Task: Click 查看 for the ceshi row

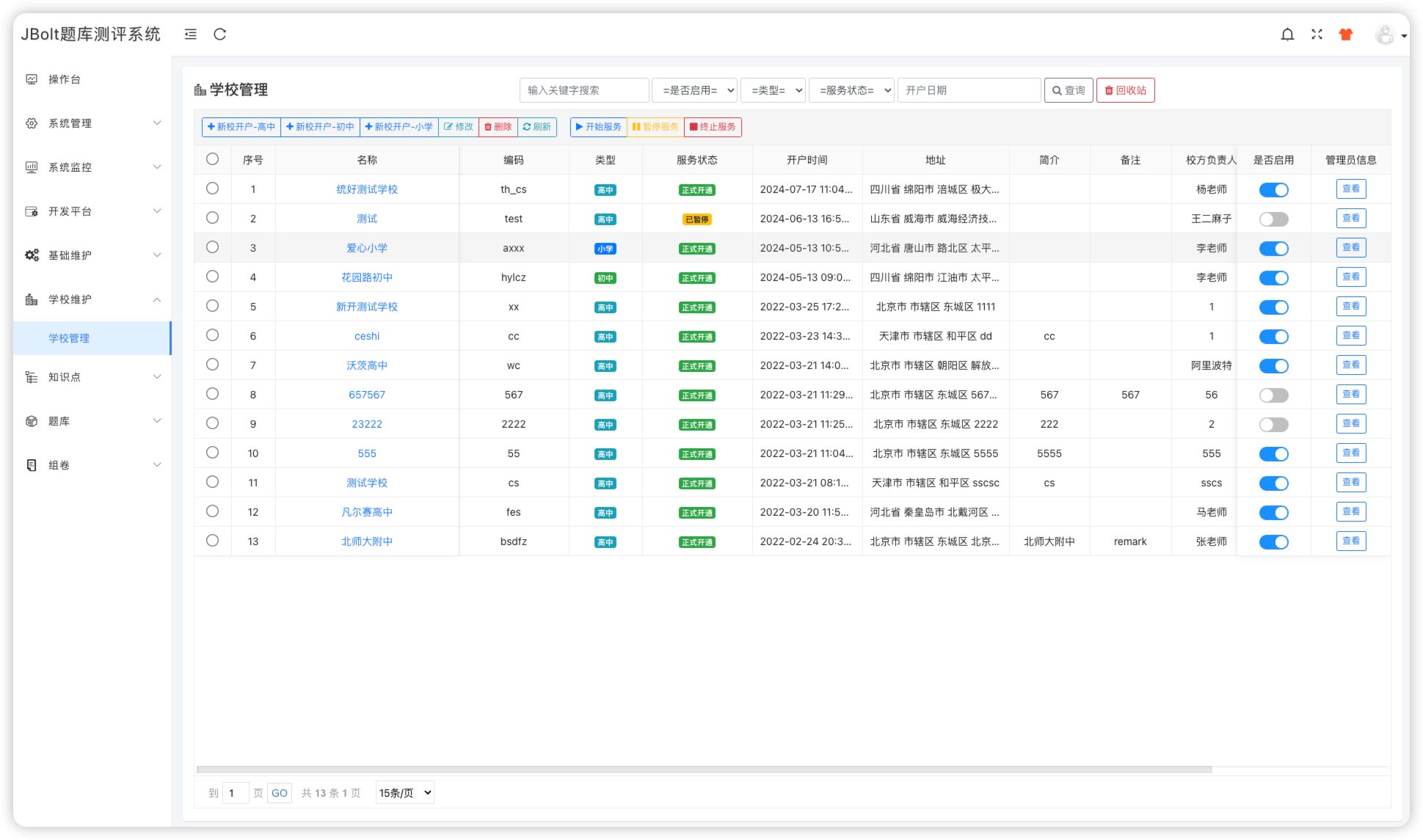Action: [x=1351, y=335]
